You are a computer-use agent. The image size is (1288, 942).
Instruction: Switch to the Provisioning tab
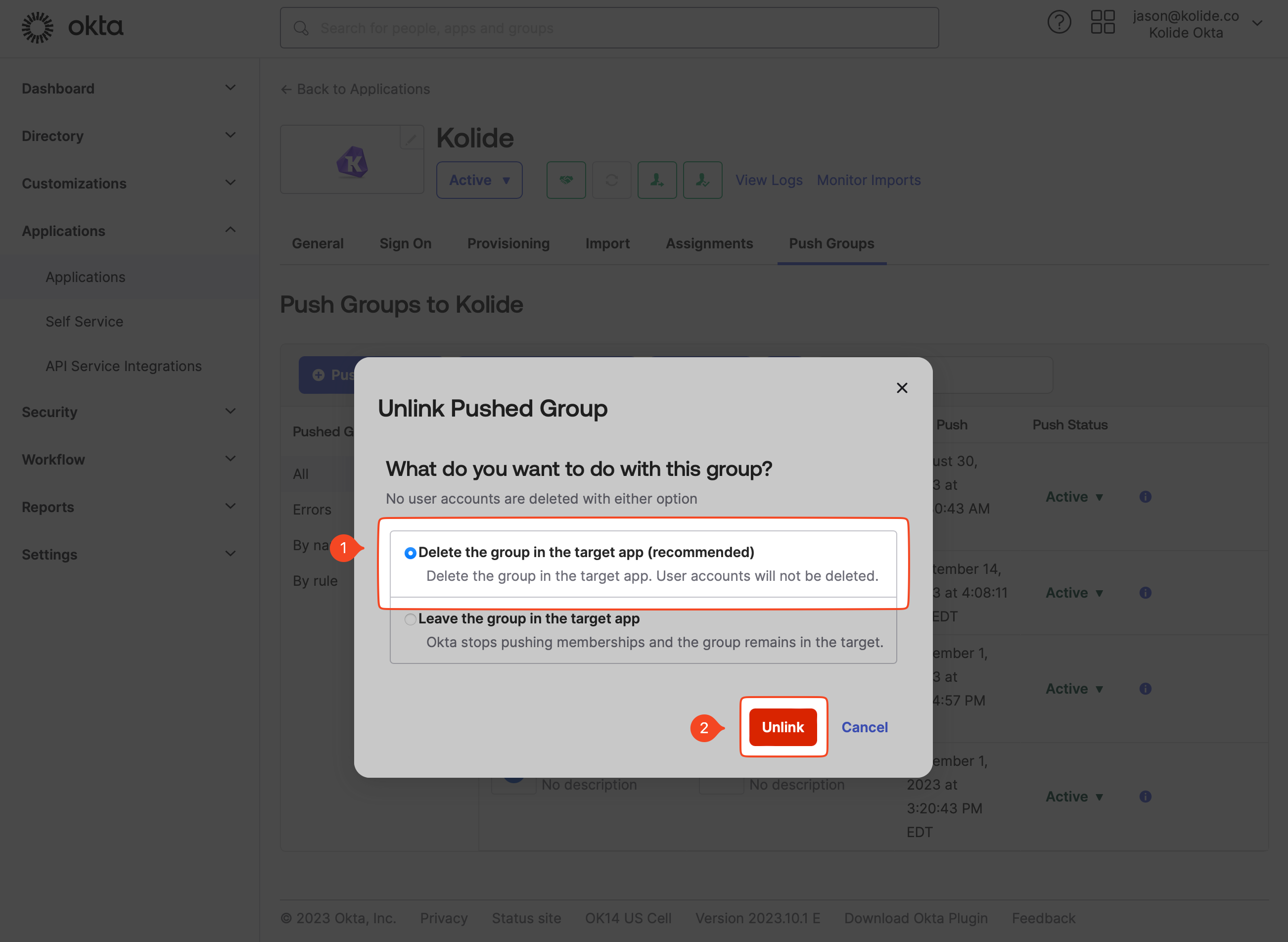(508, 243)
